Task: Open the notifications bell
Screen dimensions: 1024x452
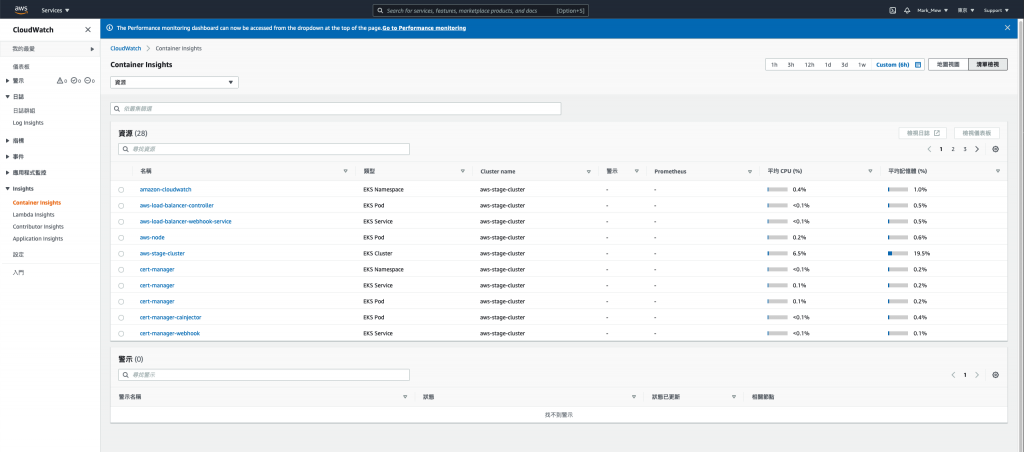Action: (x=907, y=10)
